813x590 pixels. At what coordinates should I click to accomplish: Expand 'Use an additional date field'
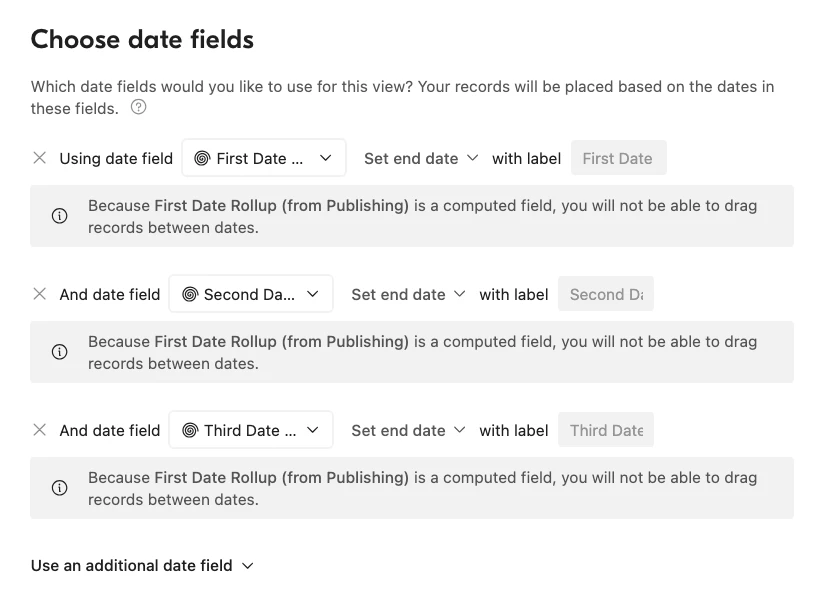142,565
